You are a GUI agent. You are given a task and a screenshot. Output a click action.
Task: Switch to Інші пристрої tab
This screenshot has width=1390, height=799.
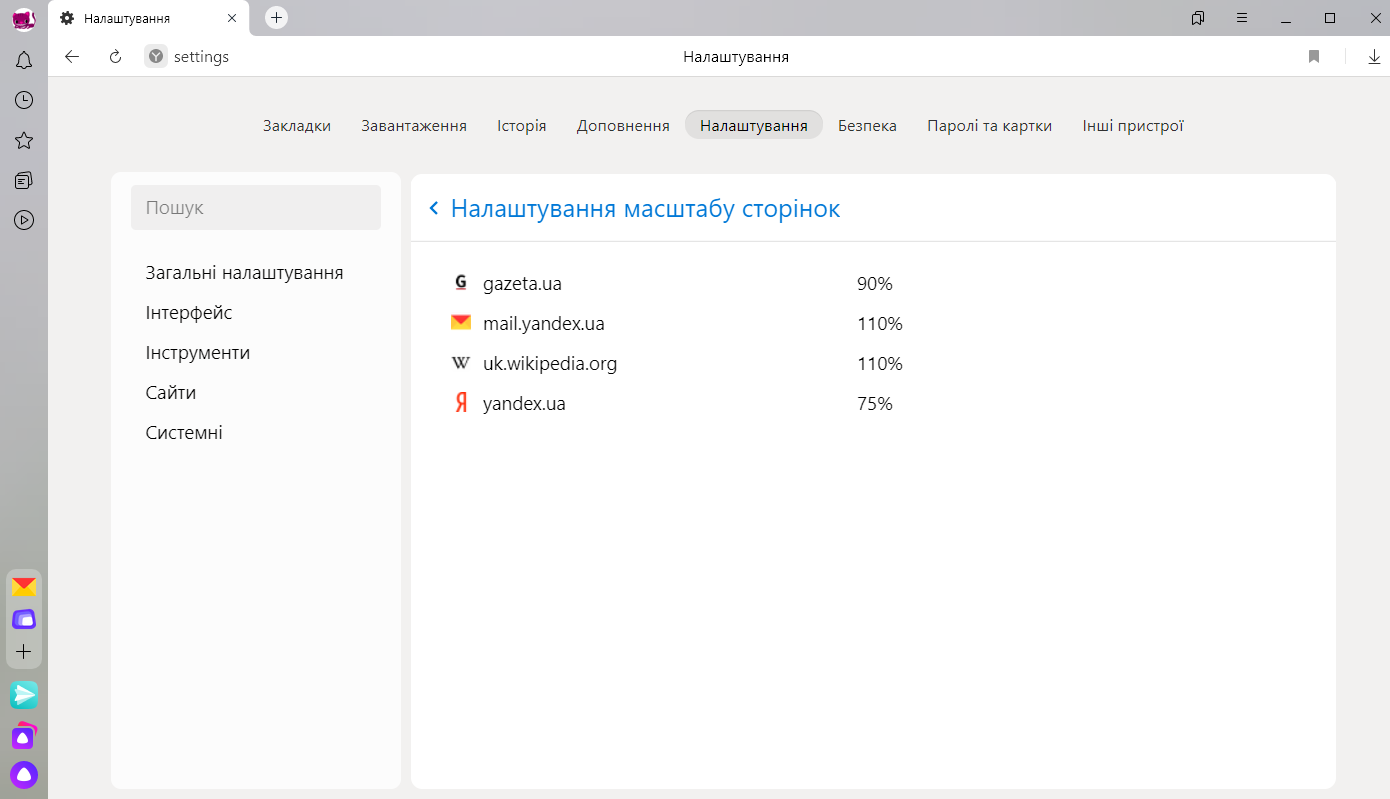[1133, 125]
